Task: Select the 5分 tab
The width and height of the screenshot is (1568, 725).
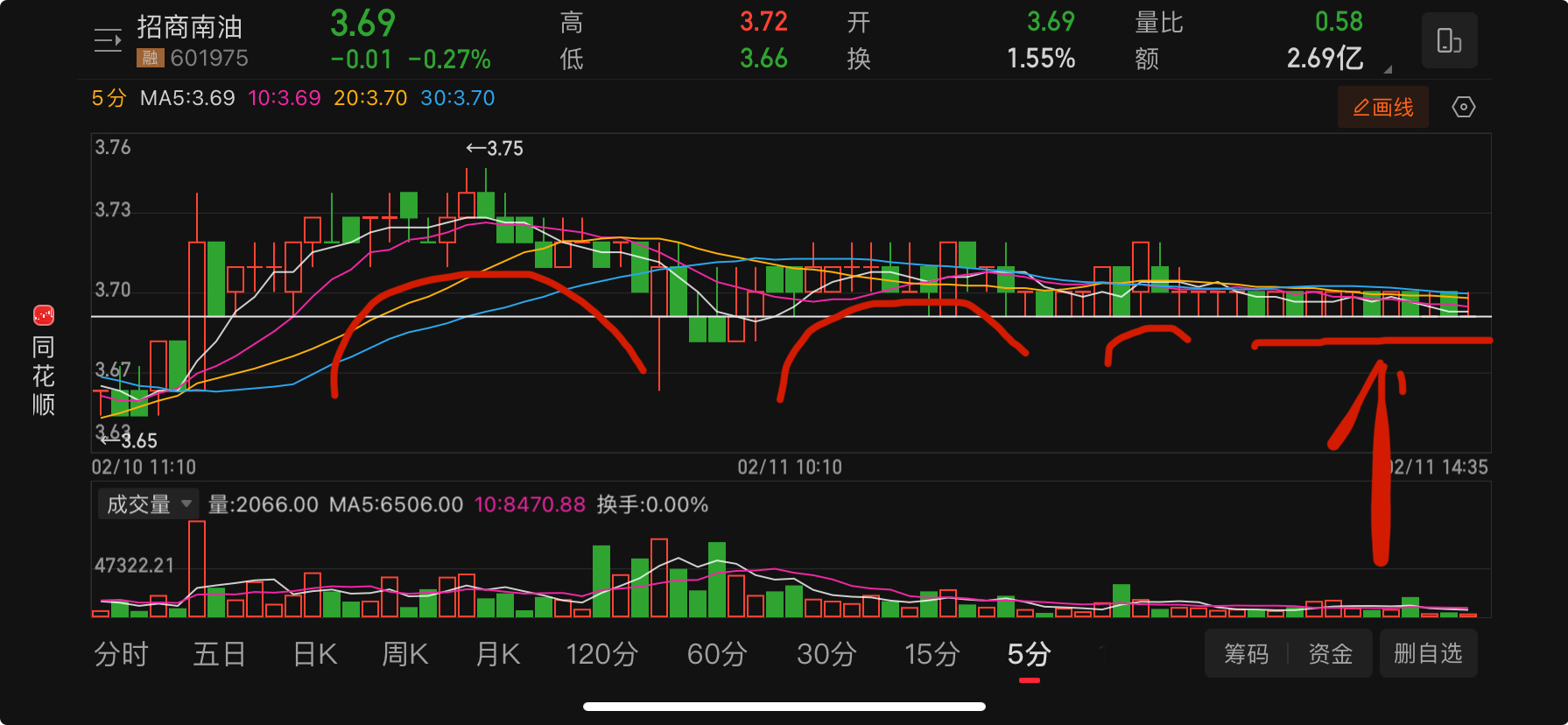Action: coord(1029,654)
